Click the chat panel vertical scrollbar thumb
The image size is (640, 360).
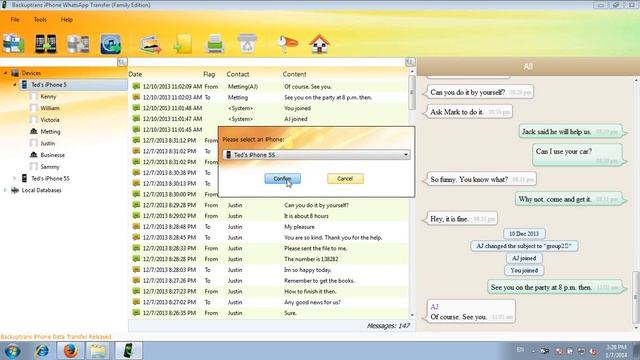(636, 297)
